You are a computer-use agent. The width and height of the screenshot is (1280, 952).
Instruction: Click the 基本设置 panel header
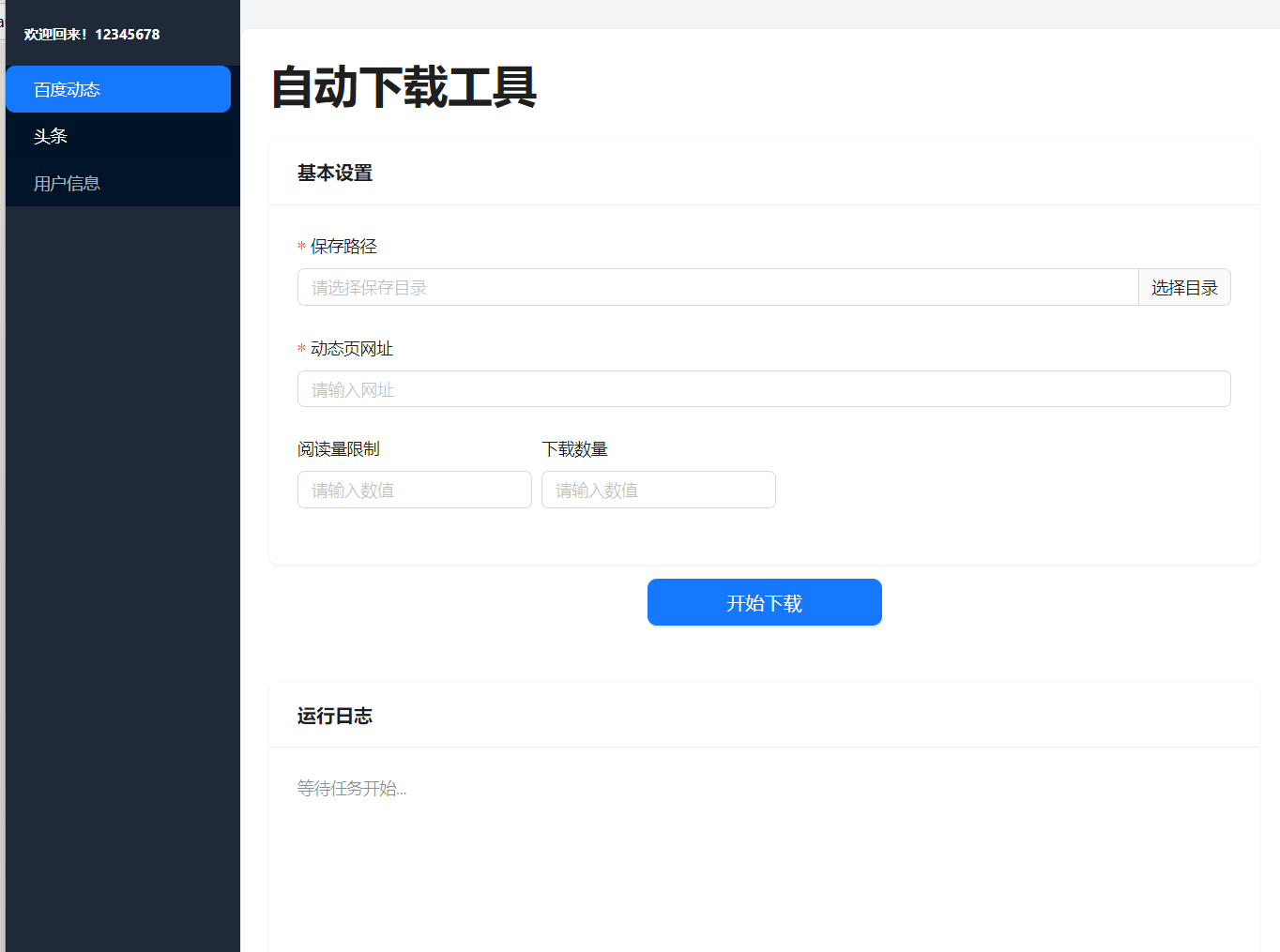(x=334, y=173)
